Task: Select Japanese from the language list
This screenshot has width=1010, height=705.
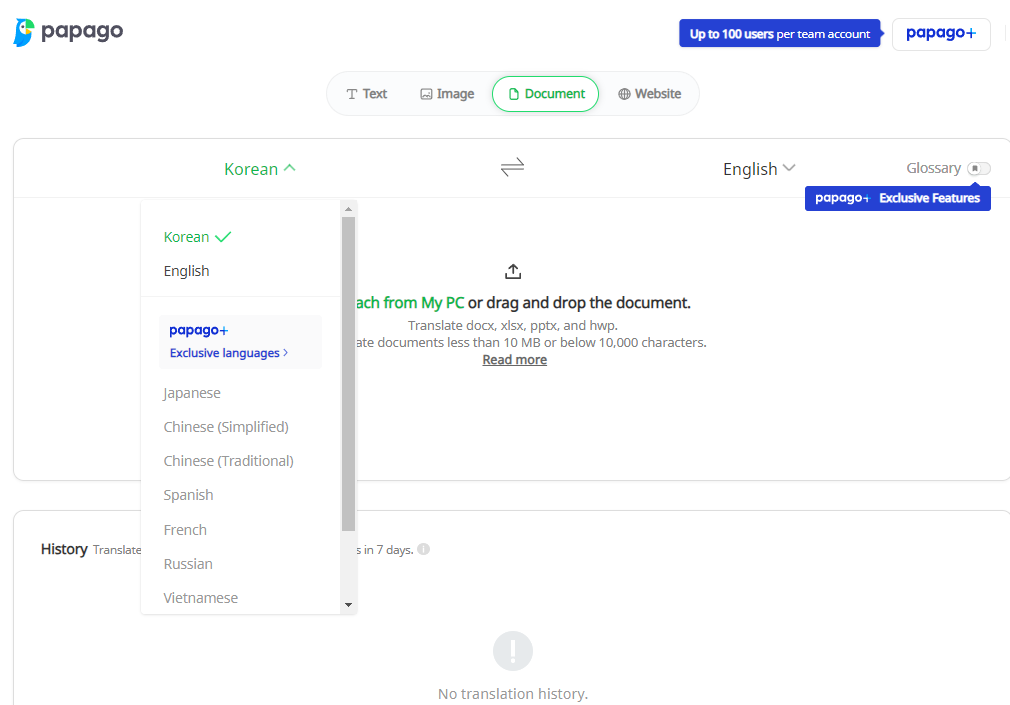Action: tap(192, 393)
